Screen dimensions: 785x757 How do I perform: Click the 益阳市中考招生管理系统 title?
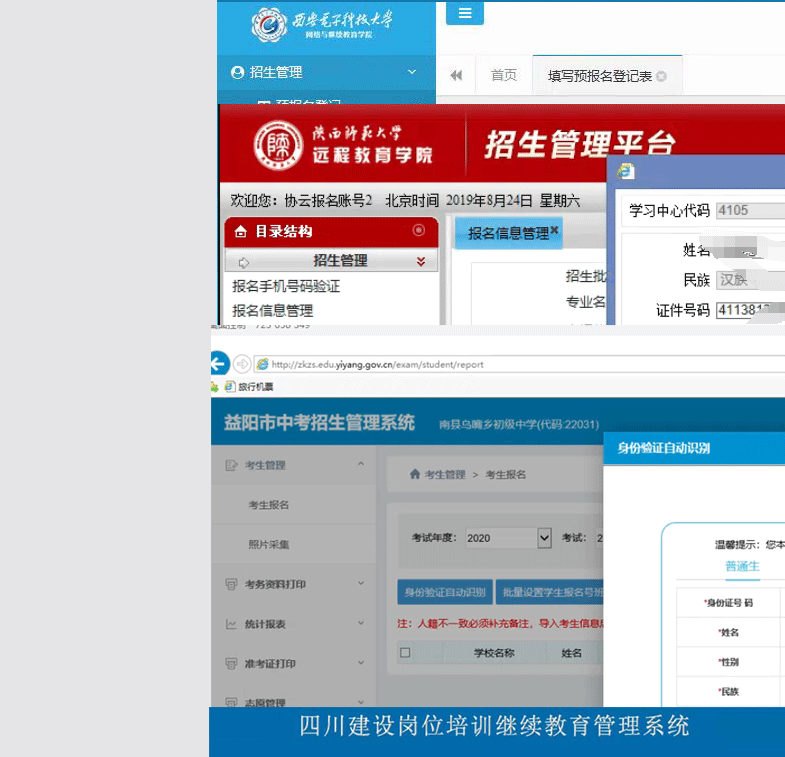point(319,423)
